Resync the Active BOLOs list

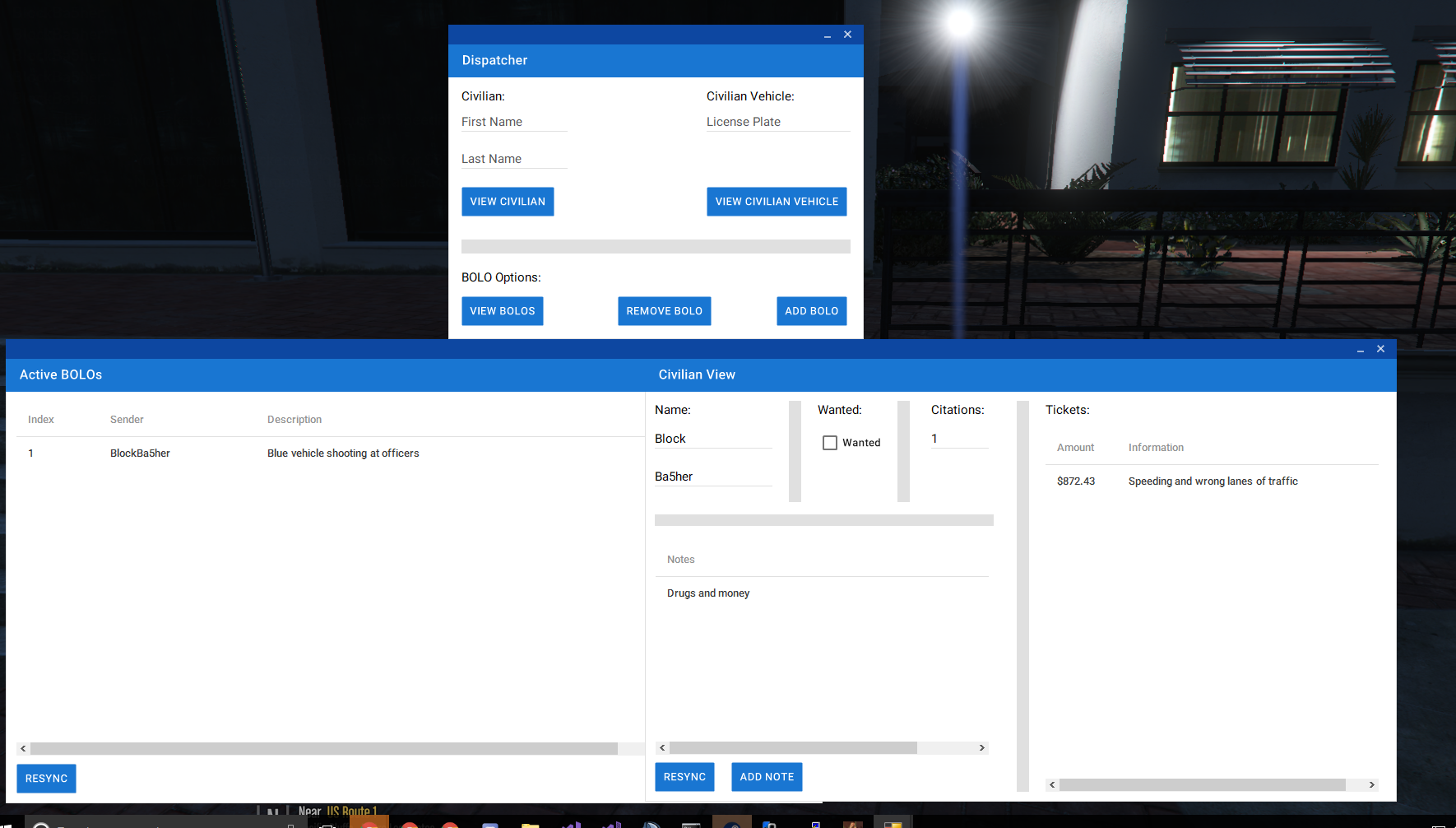click(46, 779)
